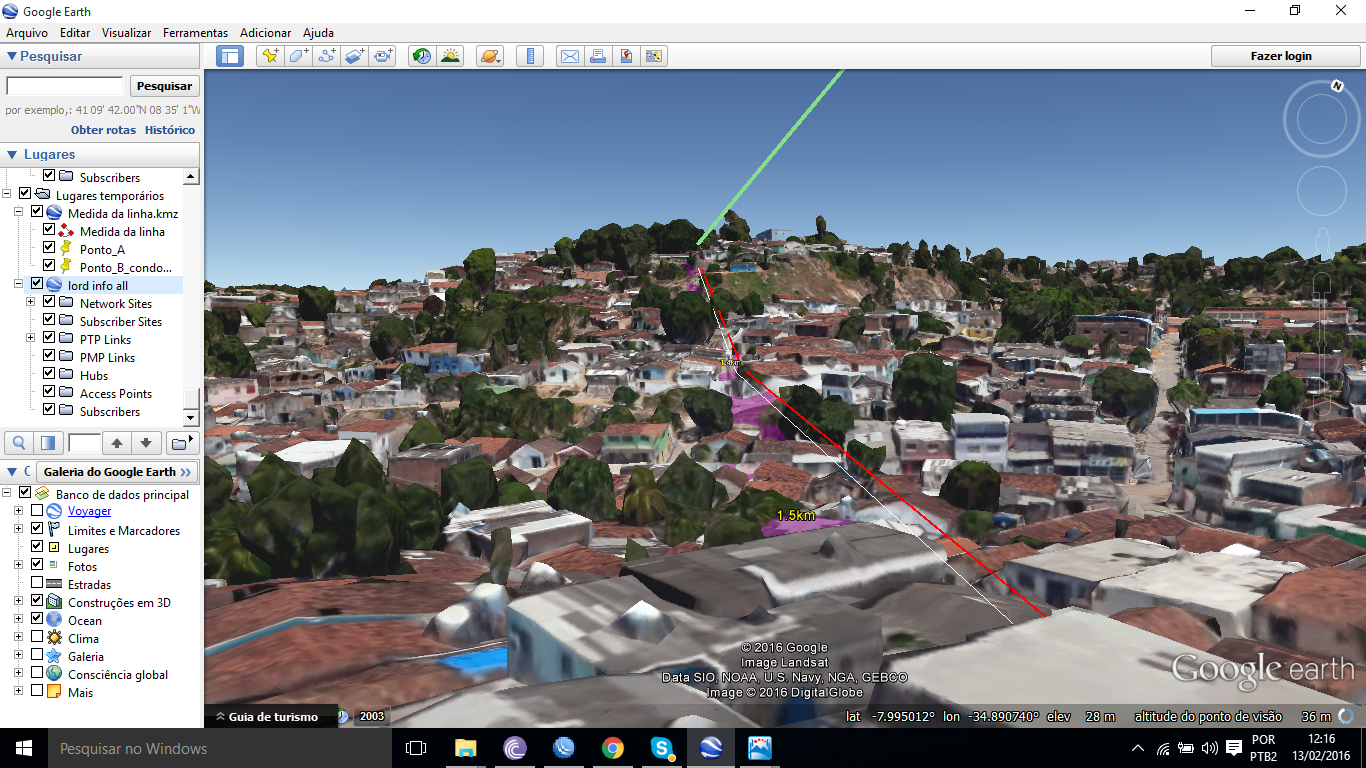This screenshot has height=768, width=1366.
Task: Move the selected place up with the arrow
Action: (117, 443)
